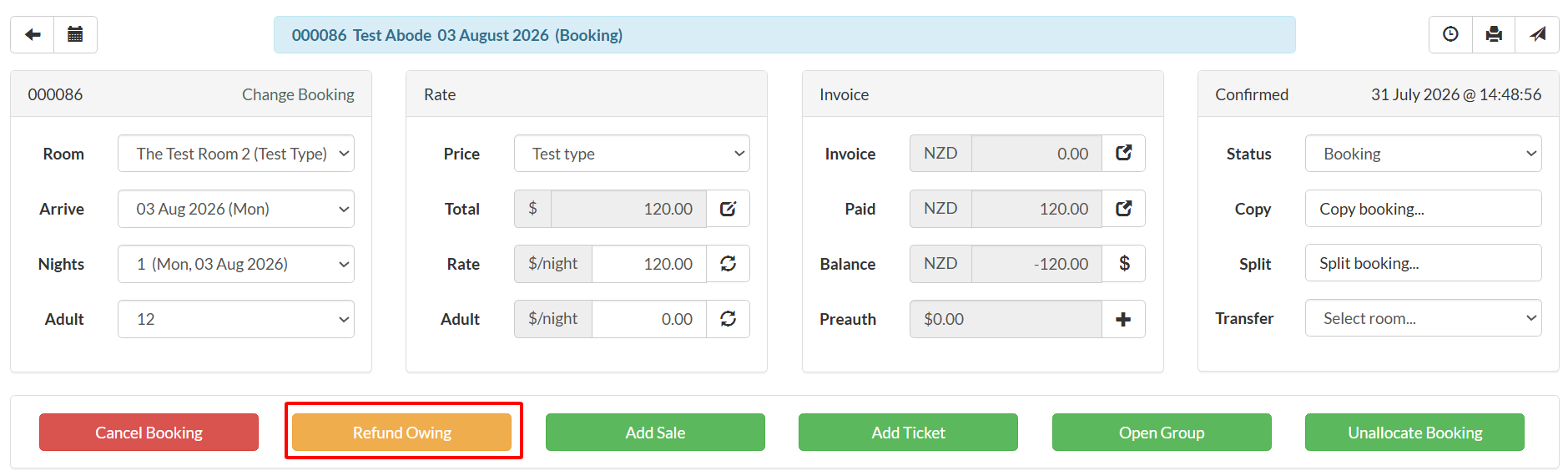This screenshot has width=1568, height=476.
Task: Open booking history clock icon
Action: (x=1450, y=34)
